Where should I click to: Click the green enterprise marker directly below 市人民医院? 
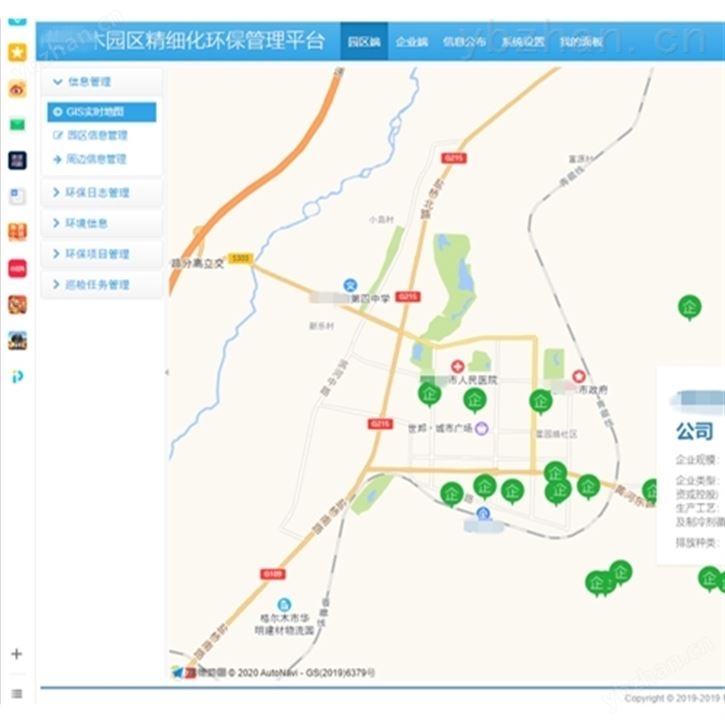[474, 400]
